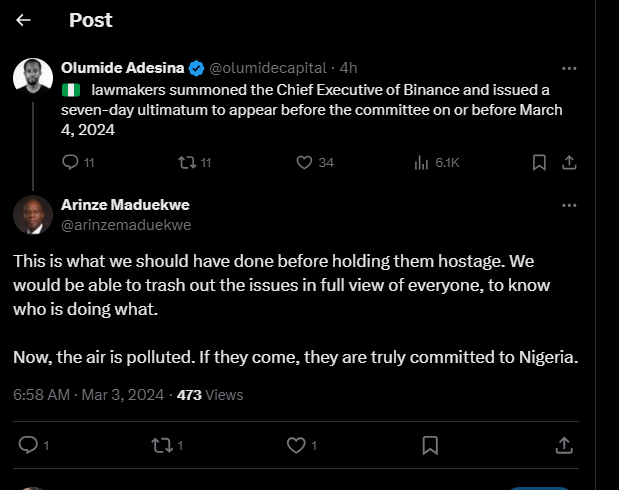Screen dimensions: 619x490
Task: Reply to Olumide Adesina's post
Action: [x=70, y=162]
